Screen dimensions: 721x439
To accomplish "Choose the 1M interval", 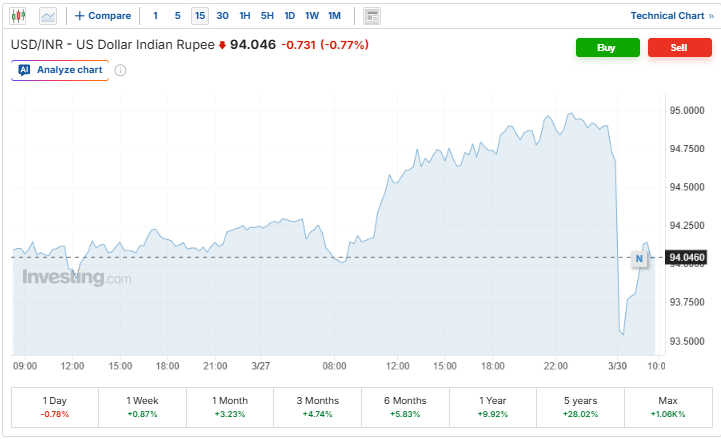I will 334,16.
